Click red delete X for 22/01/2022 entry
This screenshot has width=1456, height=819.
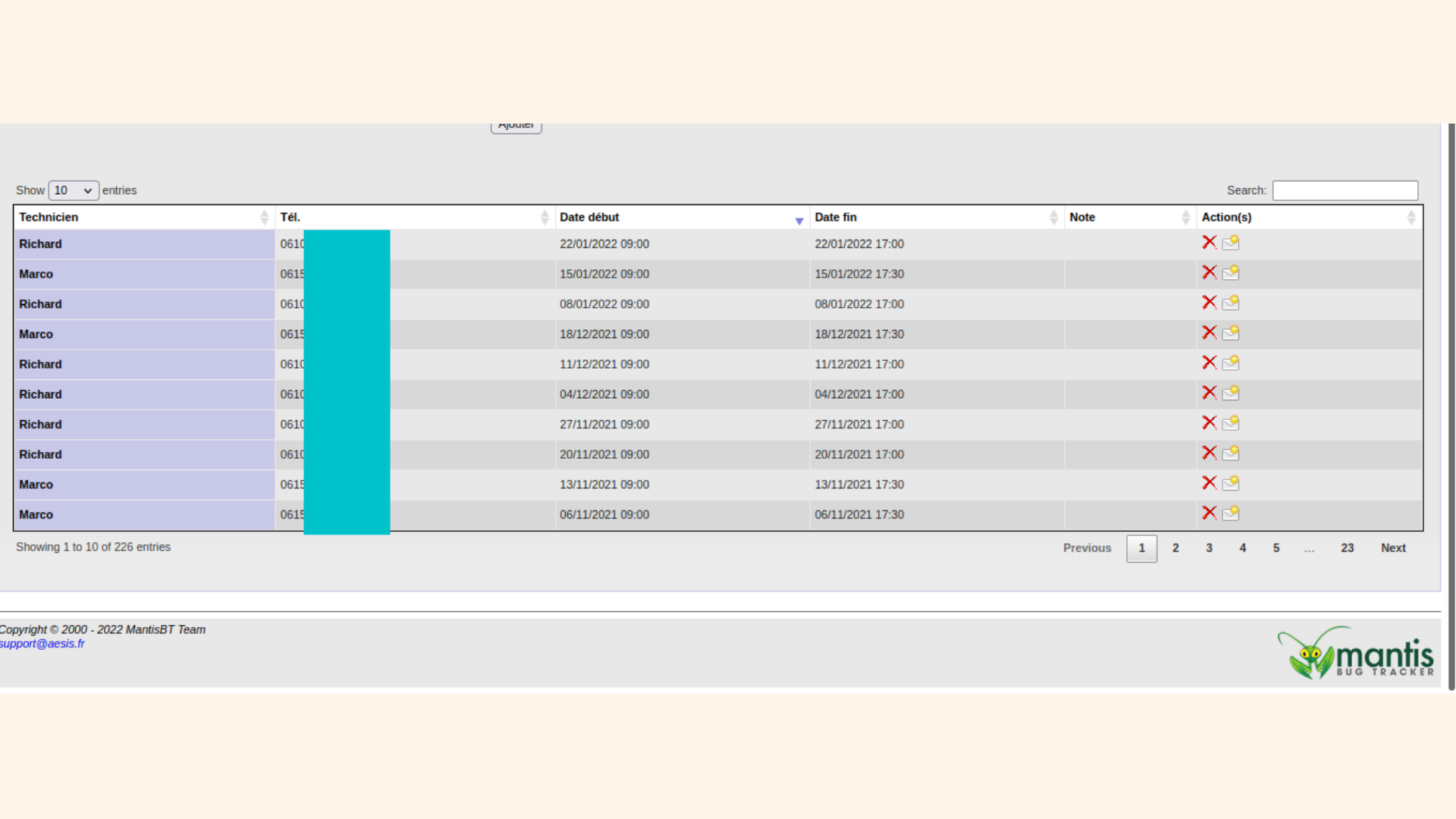(x=1209, y=243)
